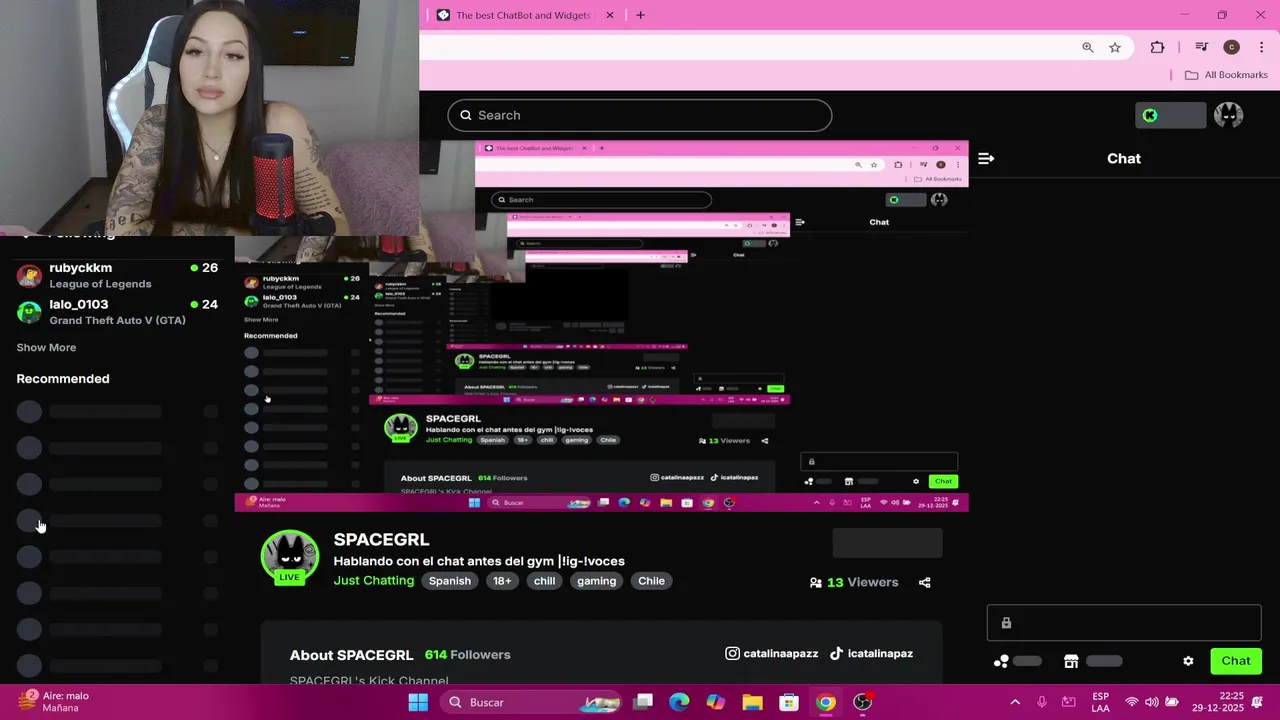Image resolution: width=1280 pixels, height=720 pixels.
Task: Collapse the chat panel with arrow icon
Action: click(986, 158)
